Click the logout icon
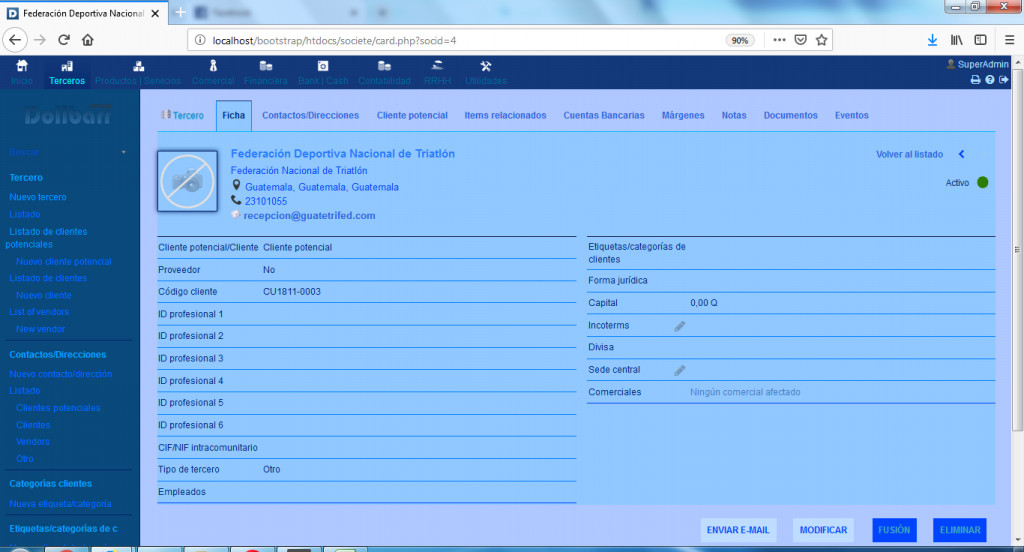1024x552 pixels. (x=1004, y=80)
